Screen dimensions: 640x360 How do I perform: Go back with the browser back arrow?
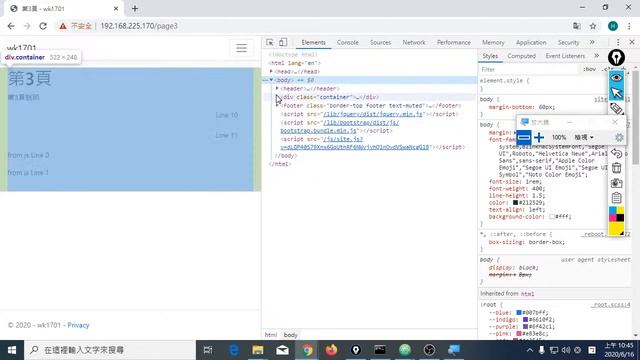(11, 26)
